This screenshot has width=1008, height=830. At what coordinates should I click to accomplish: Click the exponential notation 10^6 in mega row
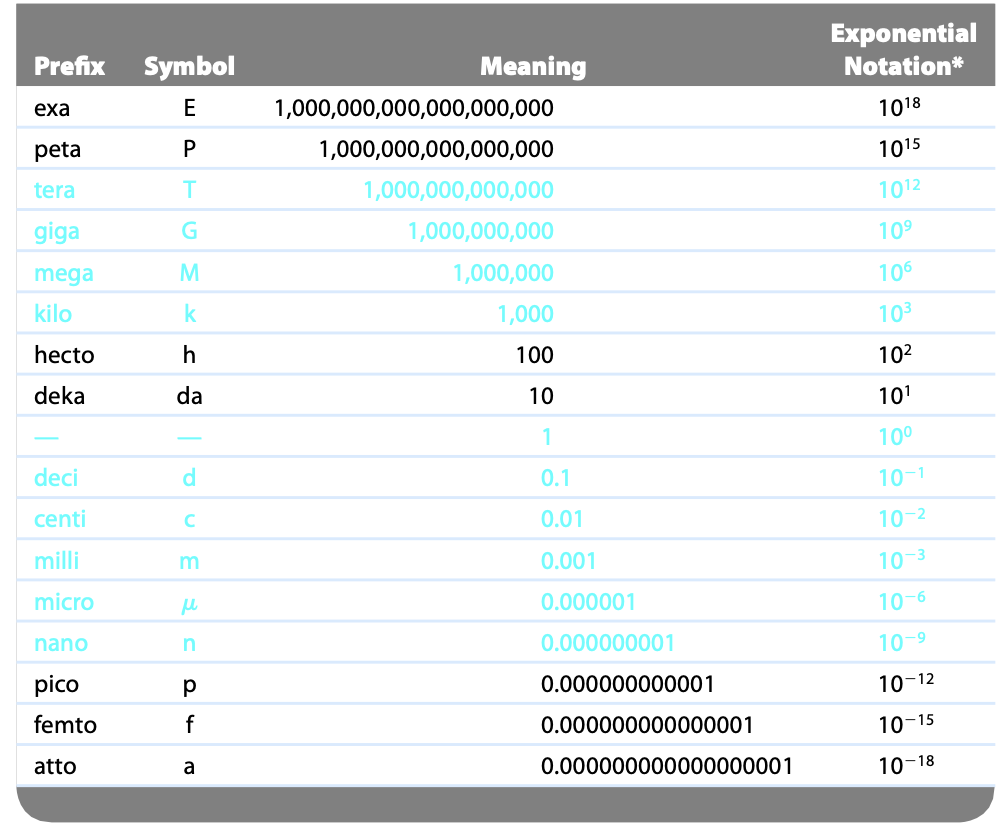[895, 272]
